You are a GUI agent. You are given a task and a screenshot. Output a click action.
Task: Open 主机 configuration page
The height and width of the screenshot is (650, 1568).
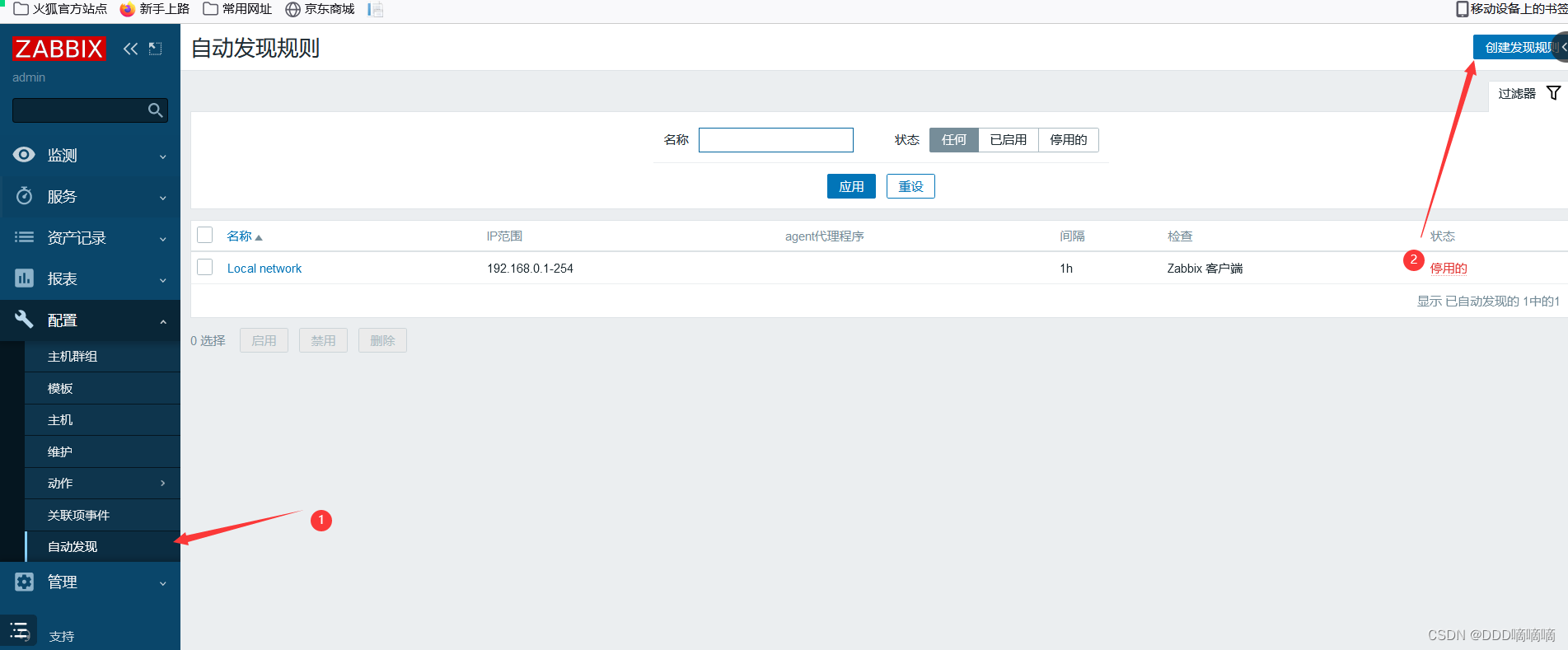coord(102,420)
